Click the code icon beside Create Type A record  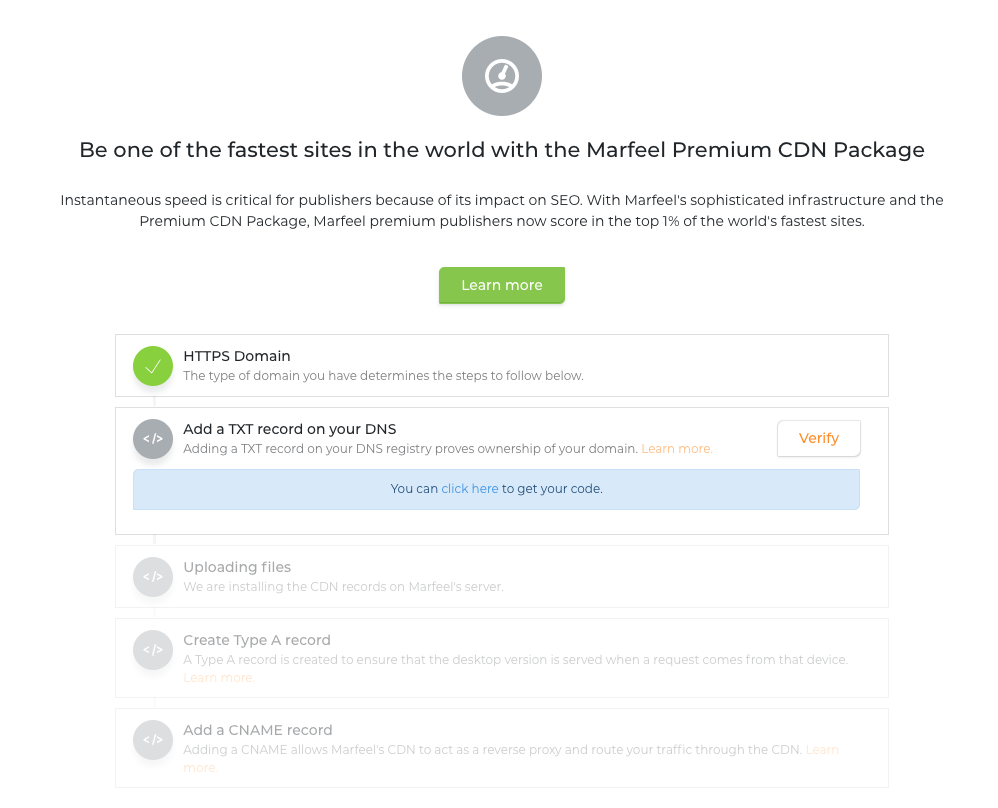coord(153,649)
